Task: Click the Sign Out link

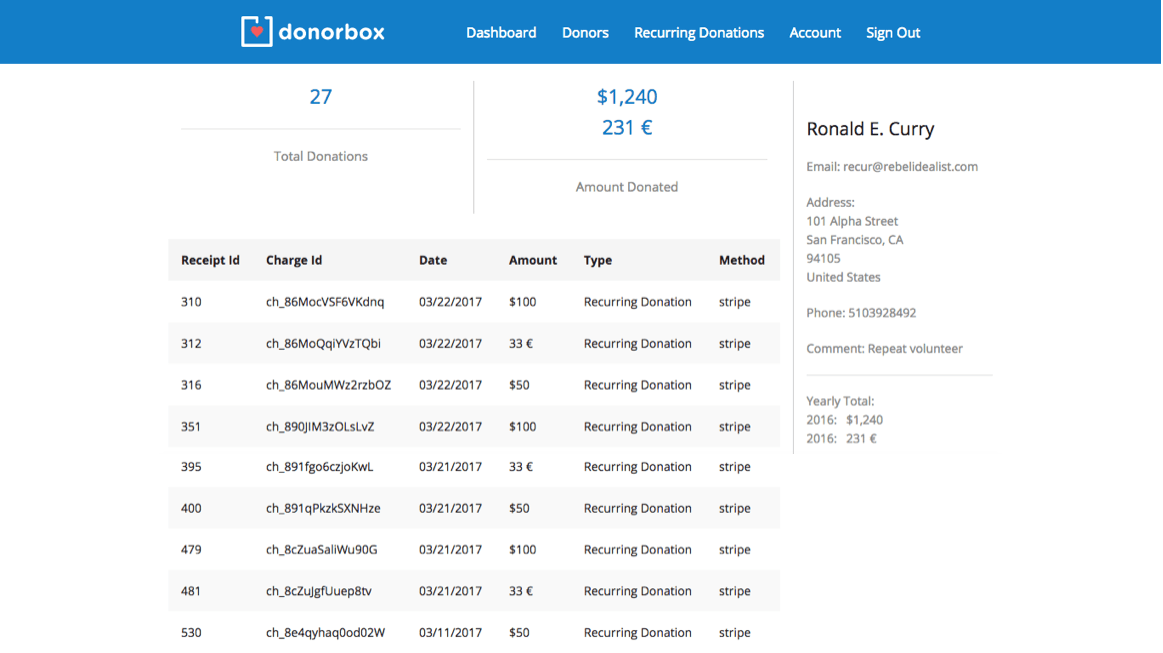Action: point(892,33)
